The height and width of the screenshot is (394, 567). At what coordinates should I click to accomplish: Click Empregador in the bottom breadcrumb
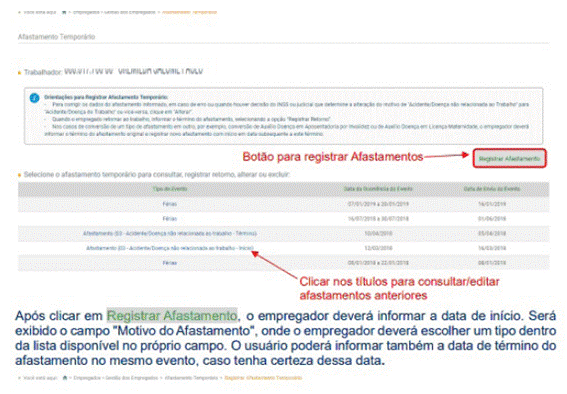click(x=87, y=378)
